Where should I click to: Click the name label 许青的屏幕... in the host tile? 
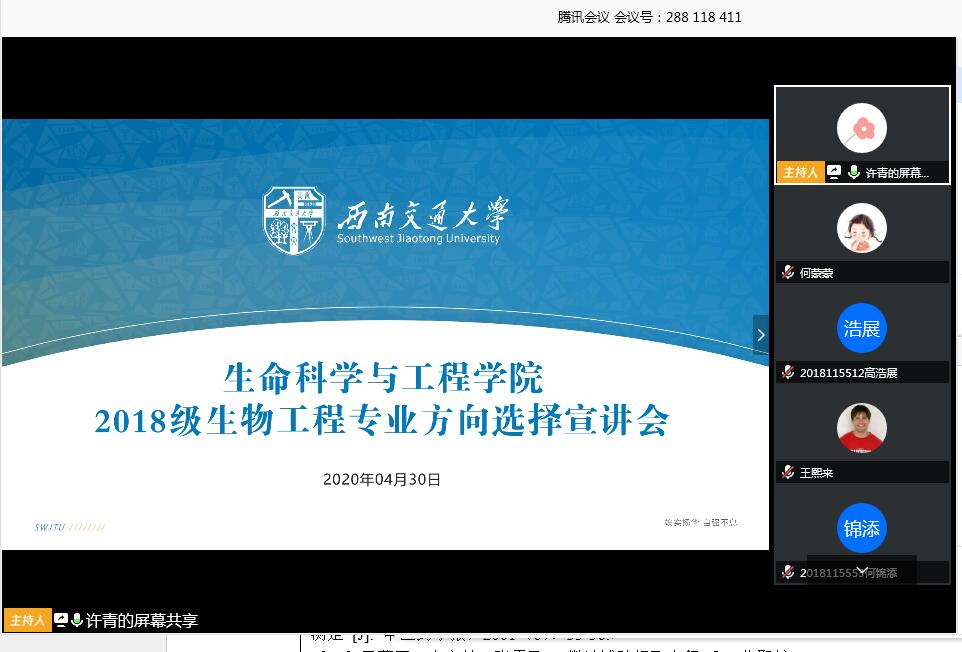tap(897, 173)
